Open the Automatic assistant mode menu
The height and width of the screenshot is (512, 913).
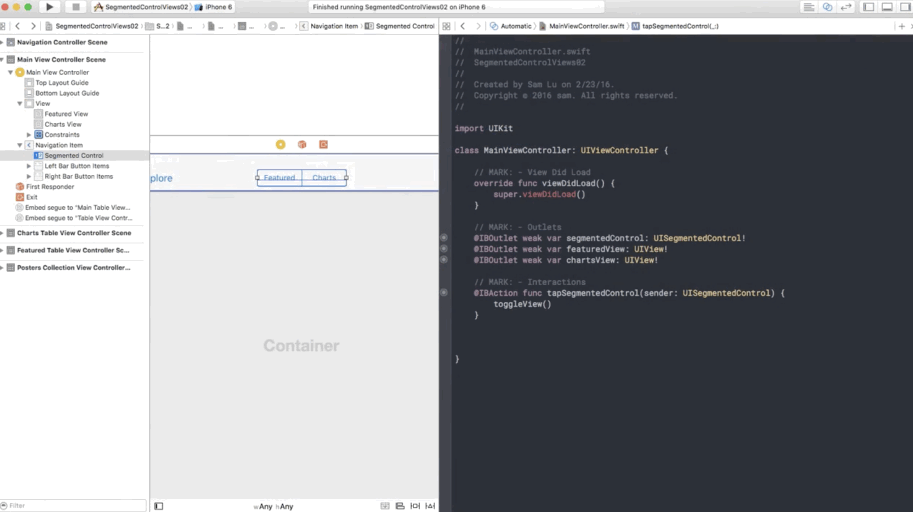511,26
